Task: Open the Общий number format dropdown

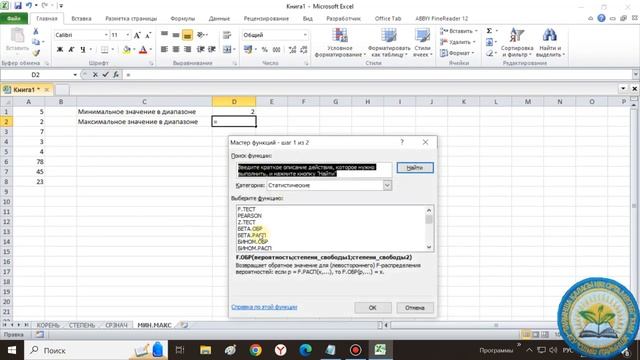Action: (x=305, y=35)
